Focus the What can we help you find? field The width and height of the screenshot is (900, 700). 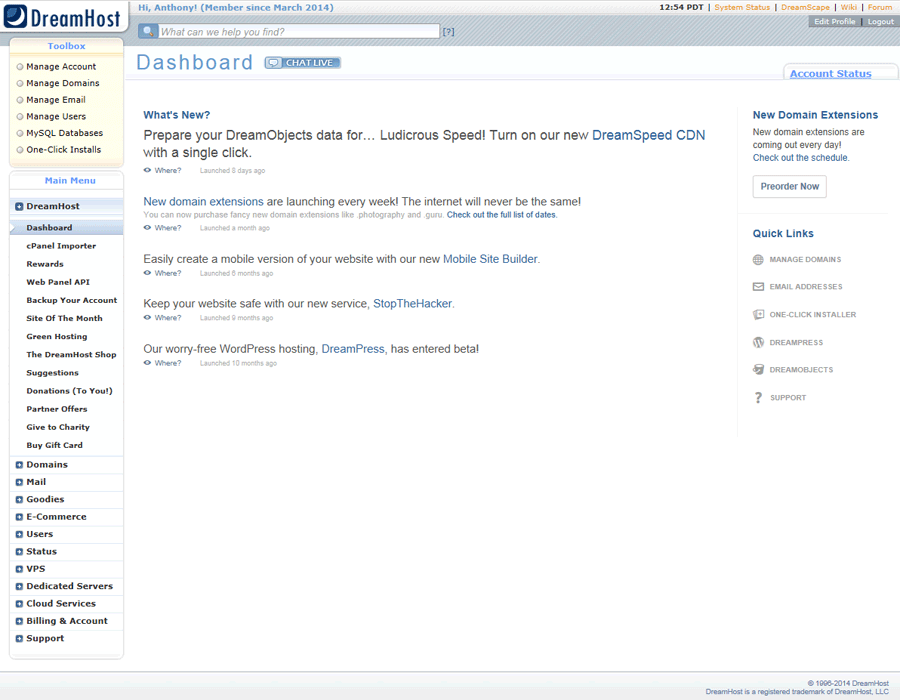(299, 32)
